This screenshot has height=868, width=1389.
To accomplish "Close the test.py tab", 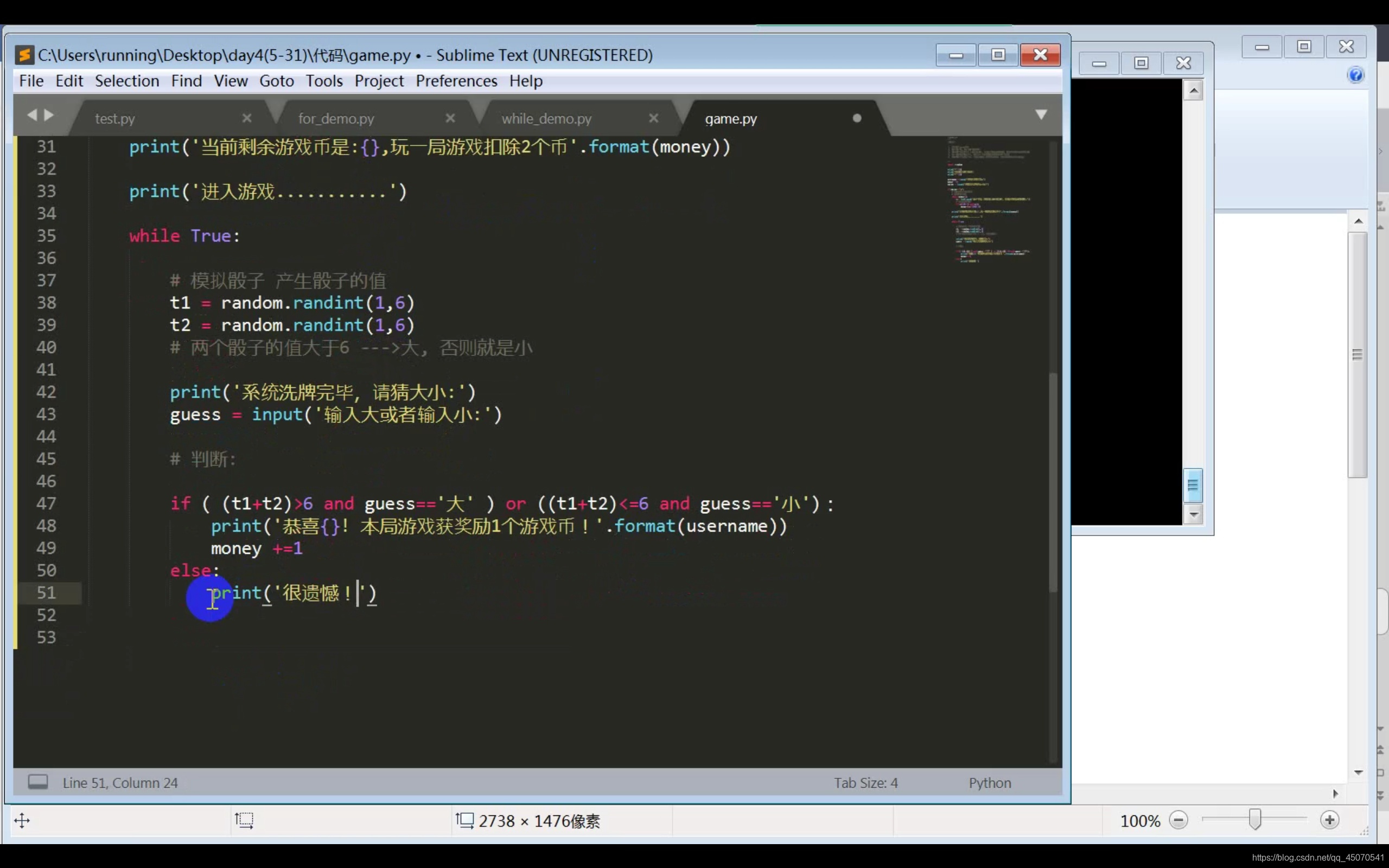I will (247, 118).
